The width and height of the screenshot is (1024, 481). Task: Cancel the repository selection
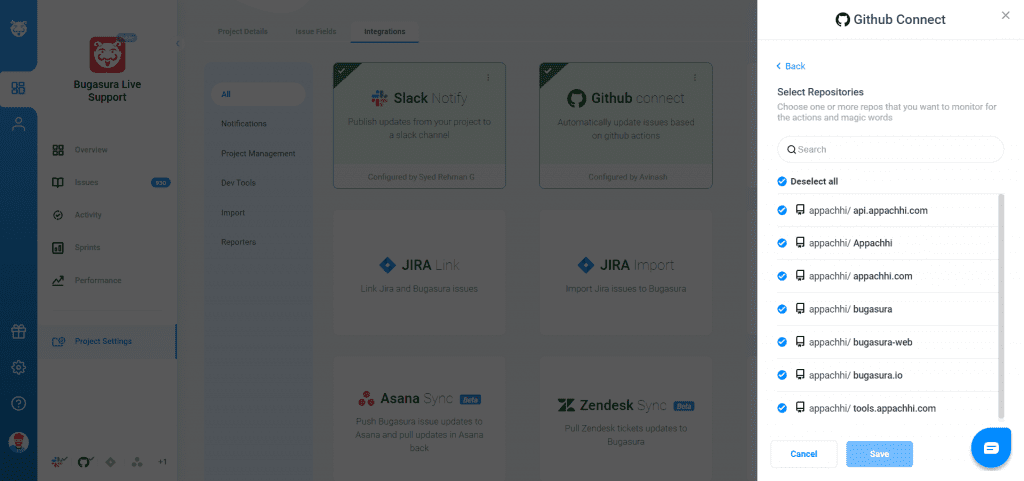[x=804, y=454]
